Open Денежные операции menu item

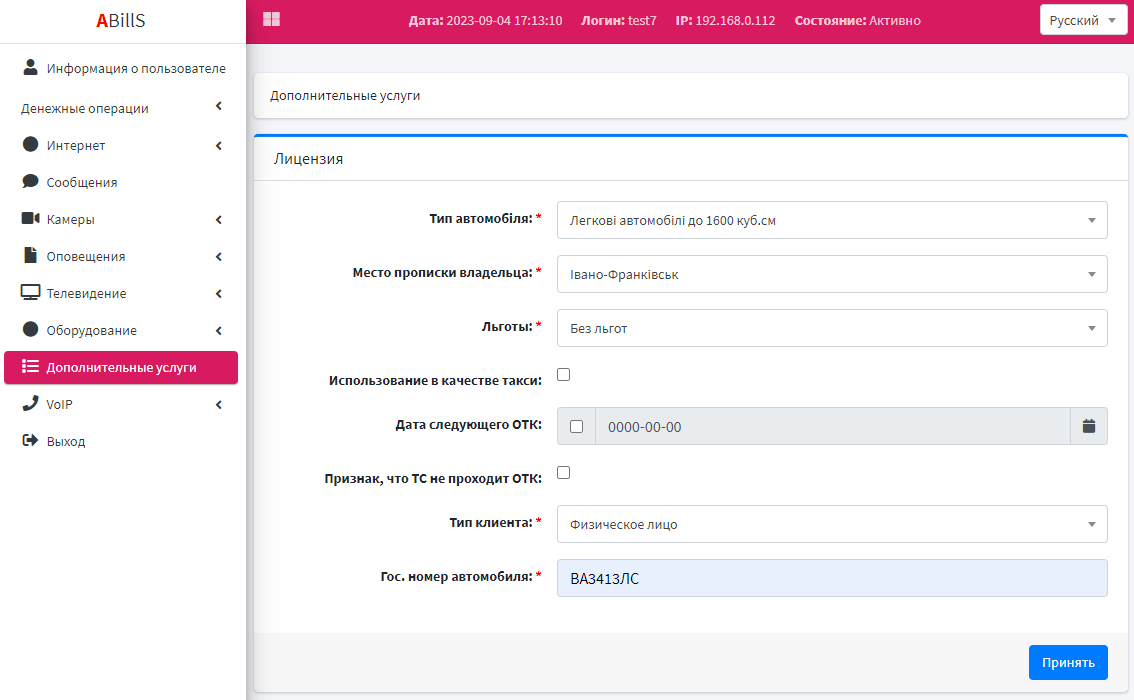(121, 108)
